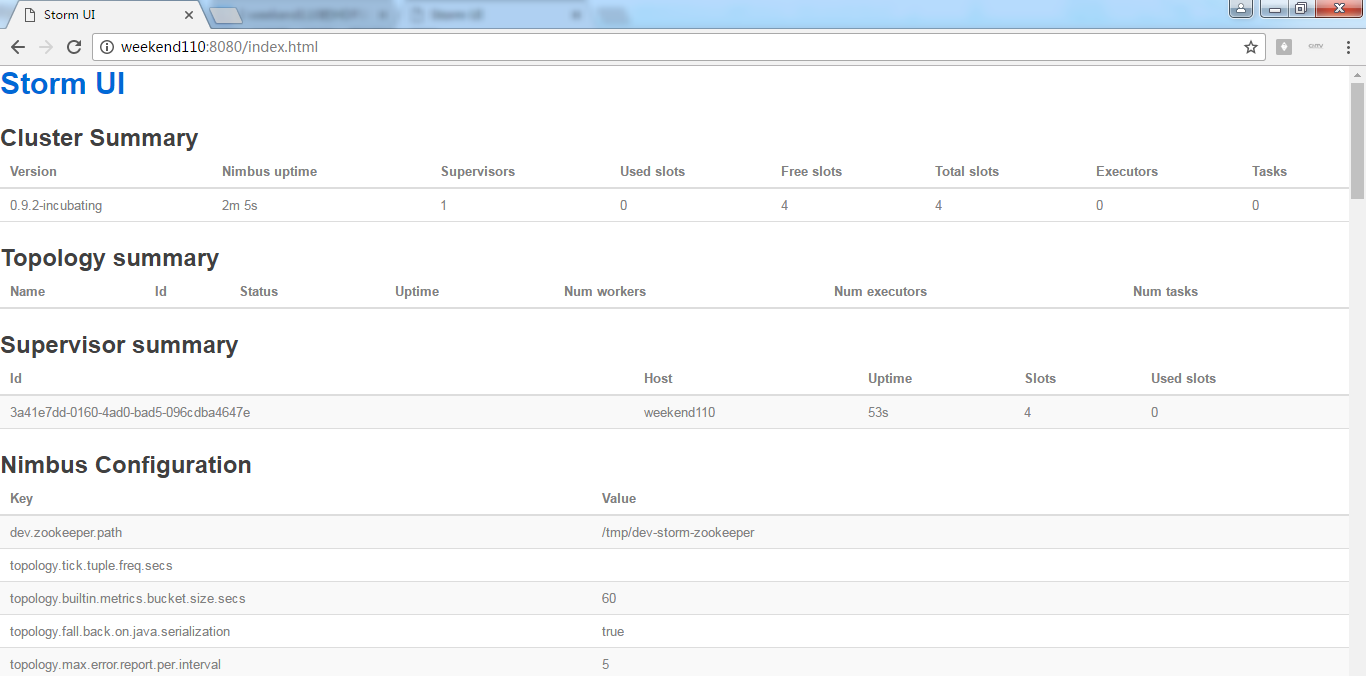The width and height of the screenshot is (1366, 676).
Task: Select supervisor id 3a41e7dd-0160-4ad0-bad5-096cdba4647e
Action: click(130, 413)
